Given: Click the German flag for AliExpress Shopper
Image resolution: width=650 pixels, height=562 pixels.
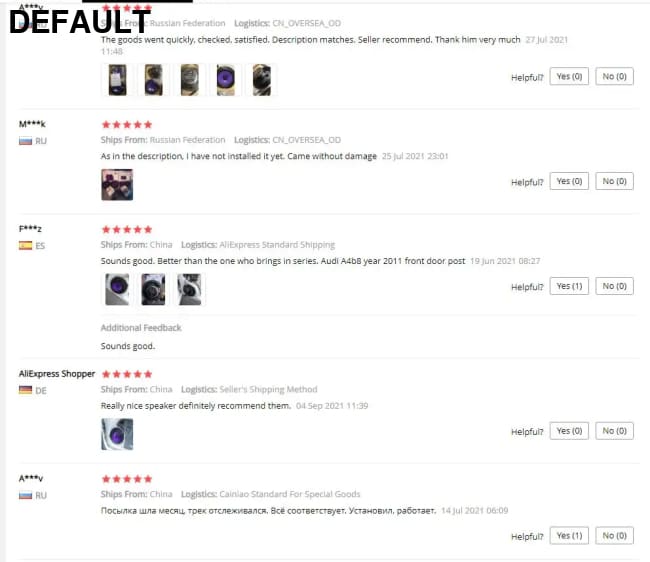Looking at the screenshot, I should point(25,390).
